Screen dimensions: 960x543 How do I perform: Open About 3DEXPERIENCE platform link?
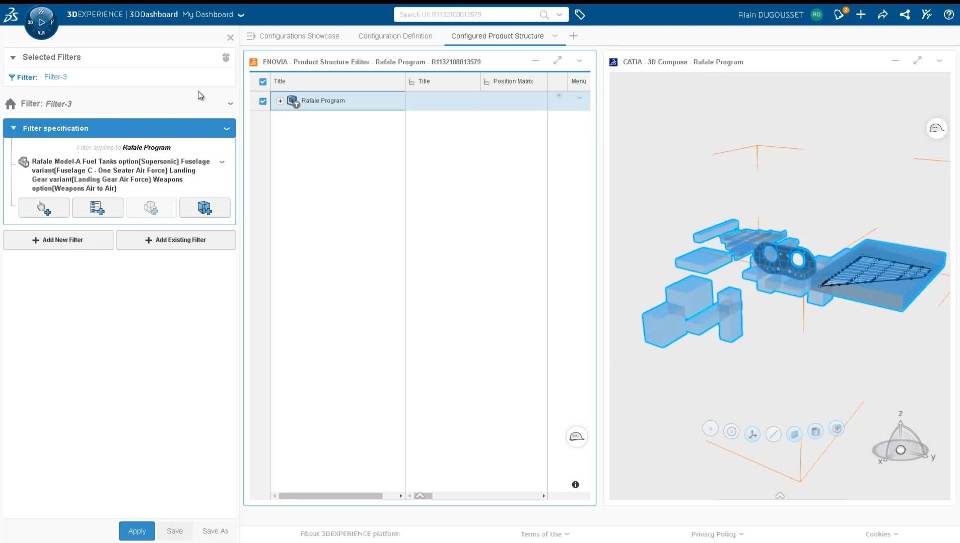(x=350, y=534)
